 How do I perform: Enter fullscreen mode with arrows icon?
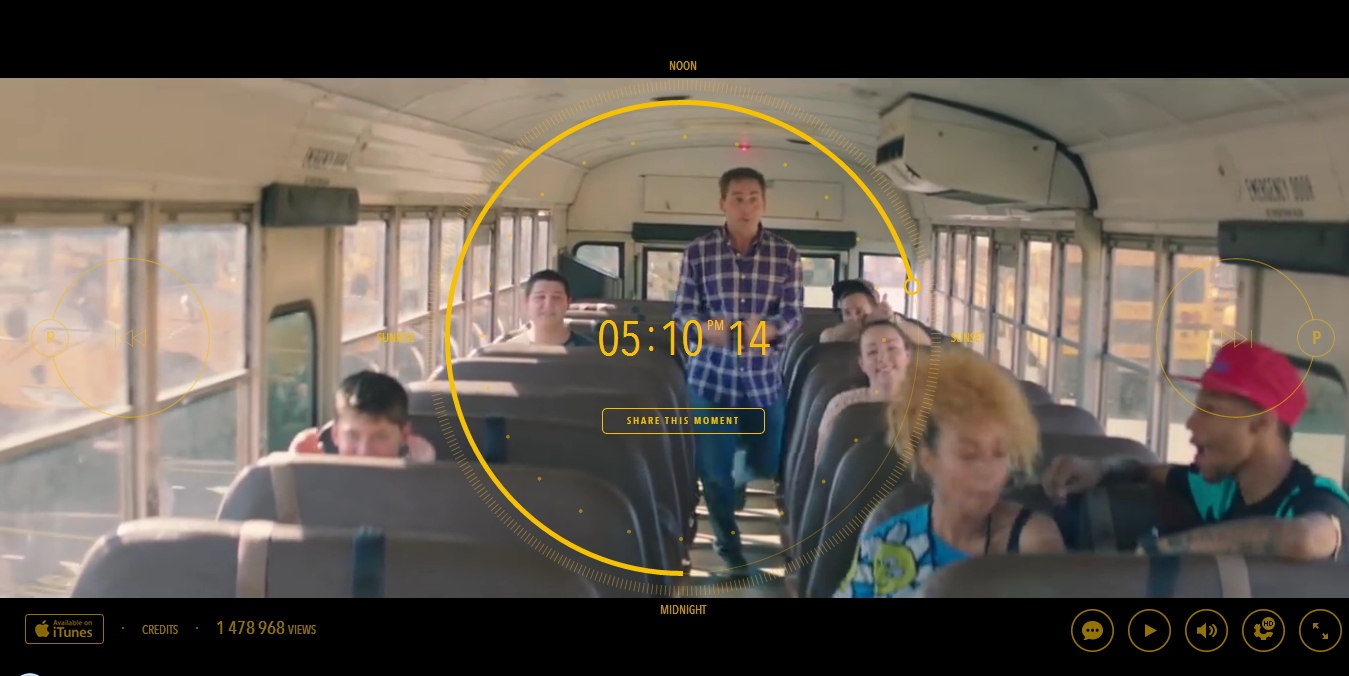point(1320,631)
